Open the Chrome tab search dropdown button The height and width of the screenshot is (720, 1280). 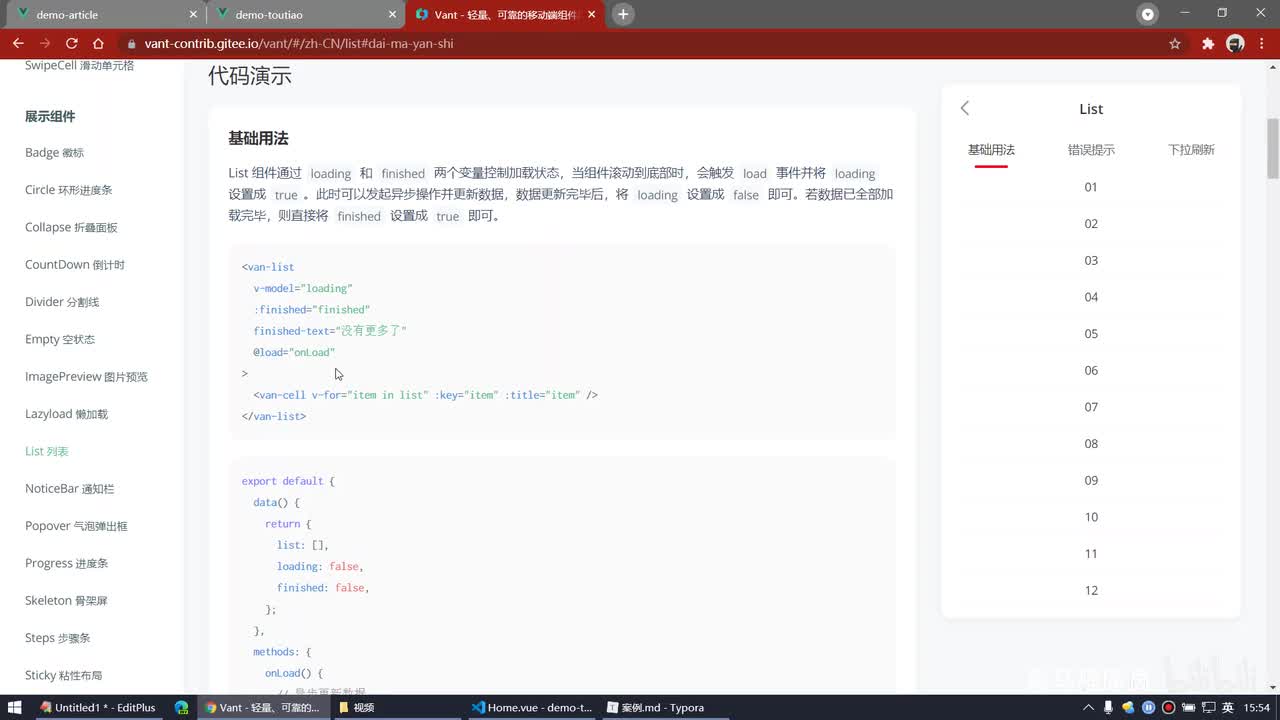(x=1148, y=14)
